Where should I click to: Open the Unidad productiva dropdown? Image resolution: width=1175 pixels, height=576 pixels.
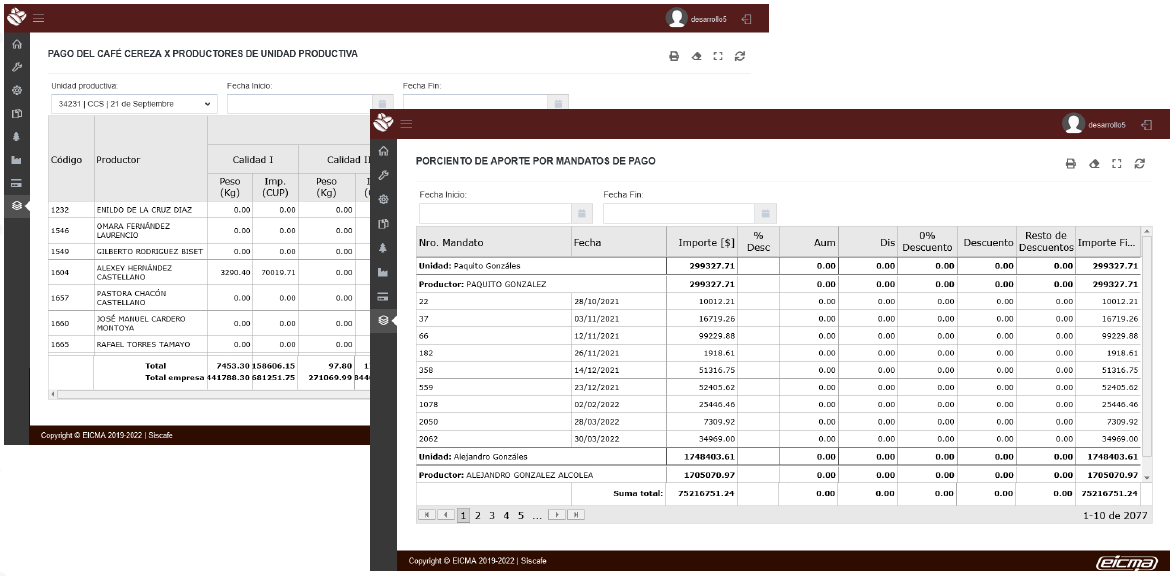[132, 103]
